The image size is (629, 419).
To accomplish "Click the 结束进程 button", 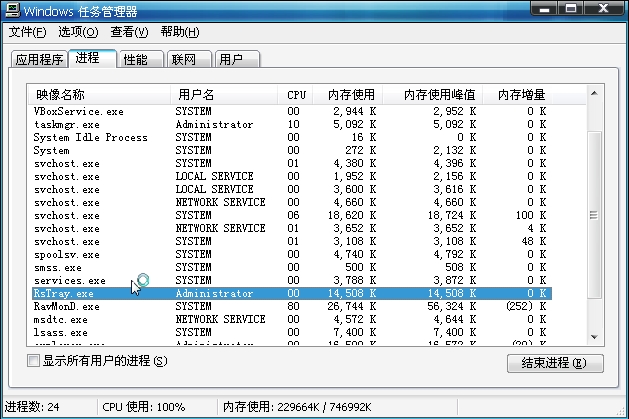I will (555, 363).
